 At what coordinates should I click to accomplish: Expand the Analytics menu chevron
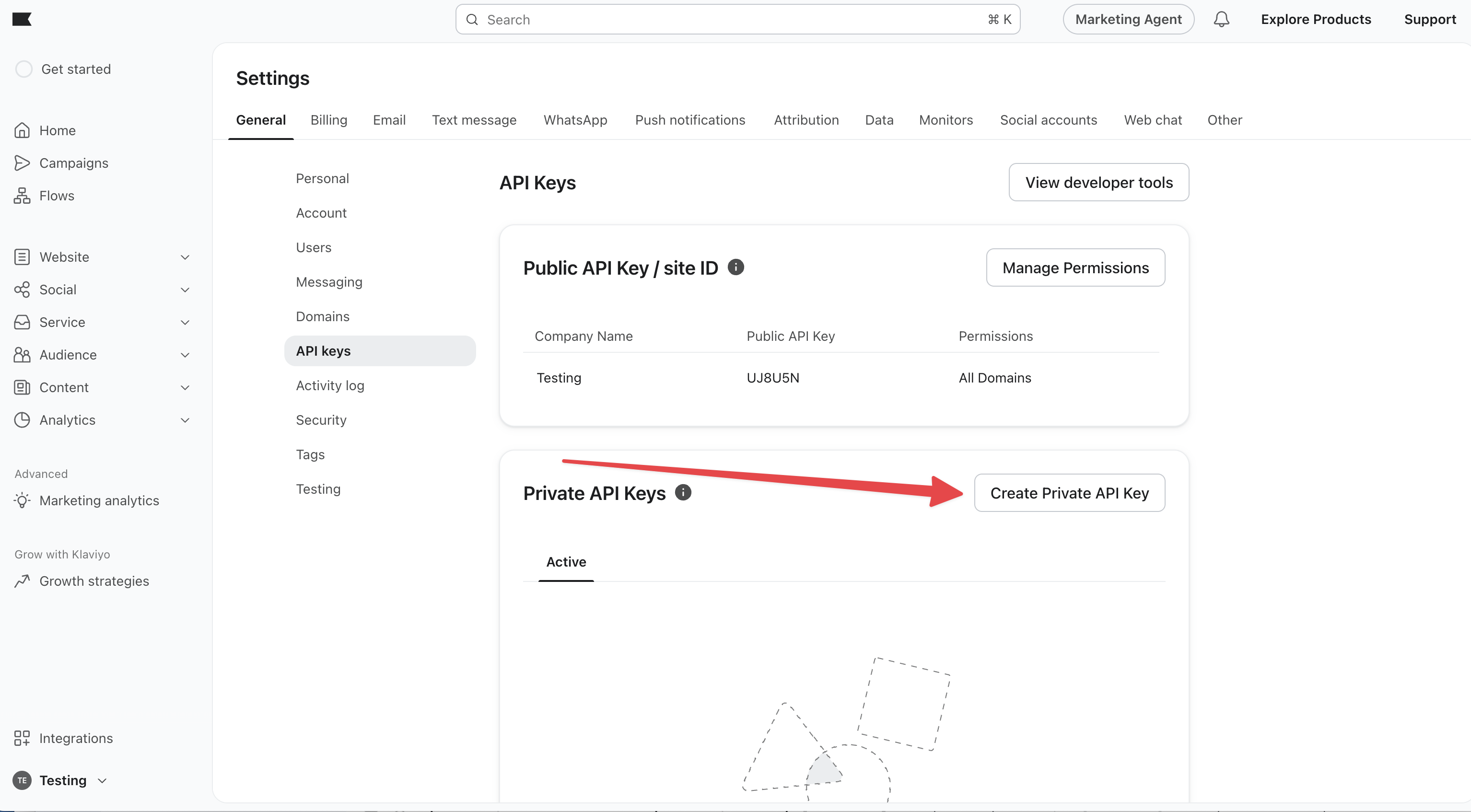(x=185, y=420)
